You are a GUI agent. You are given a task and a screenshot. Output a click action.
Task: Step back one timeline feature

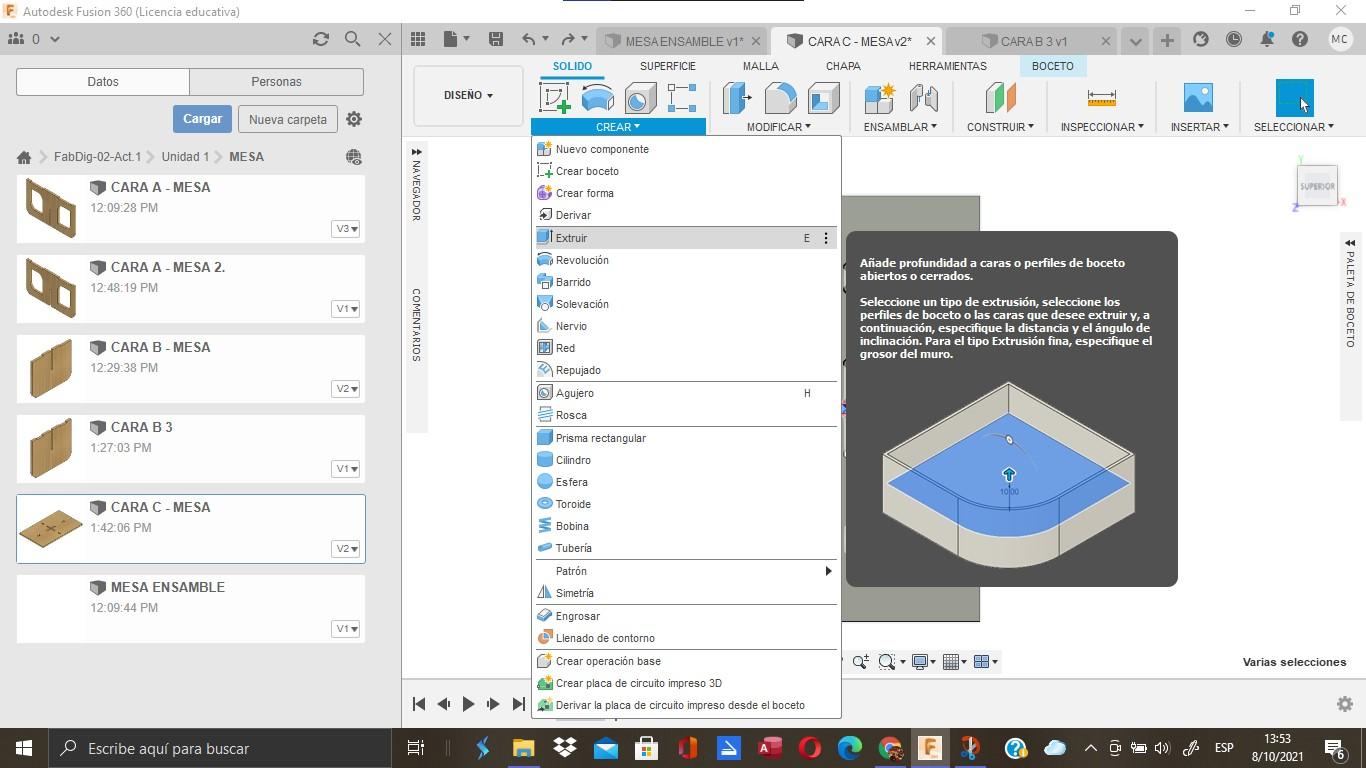tap(444, 704)
